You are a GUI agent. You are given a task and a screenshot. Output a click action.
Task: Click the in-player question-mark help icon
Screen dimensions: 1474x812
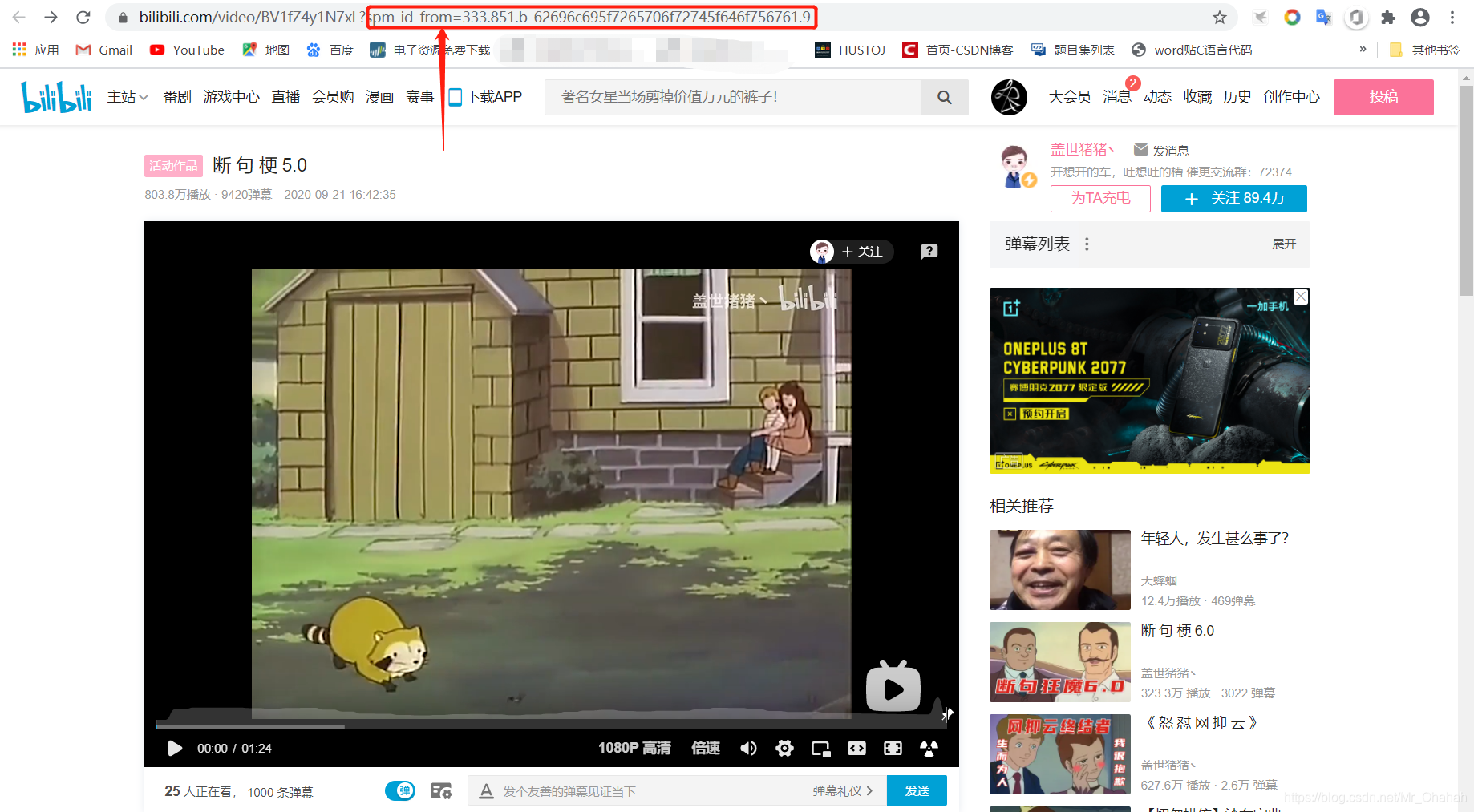pyautogui.click(x=929, y=252)
